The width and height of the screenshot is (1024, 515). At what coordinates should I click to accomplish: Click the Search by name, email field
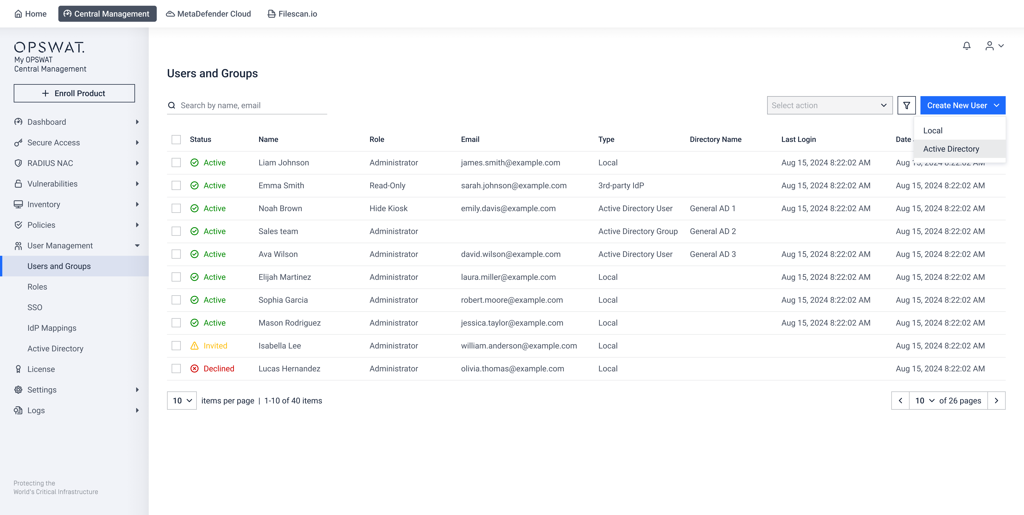247,105
